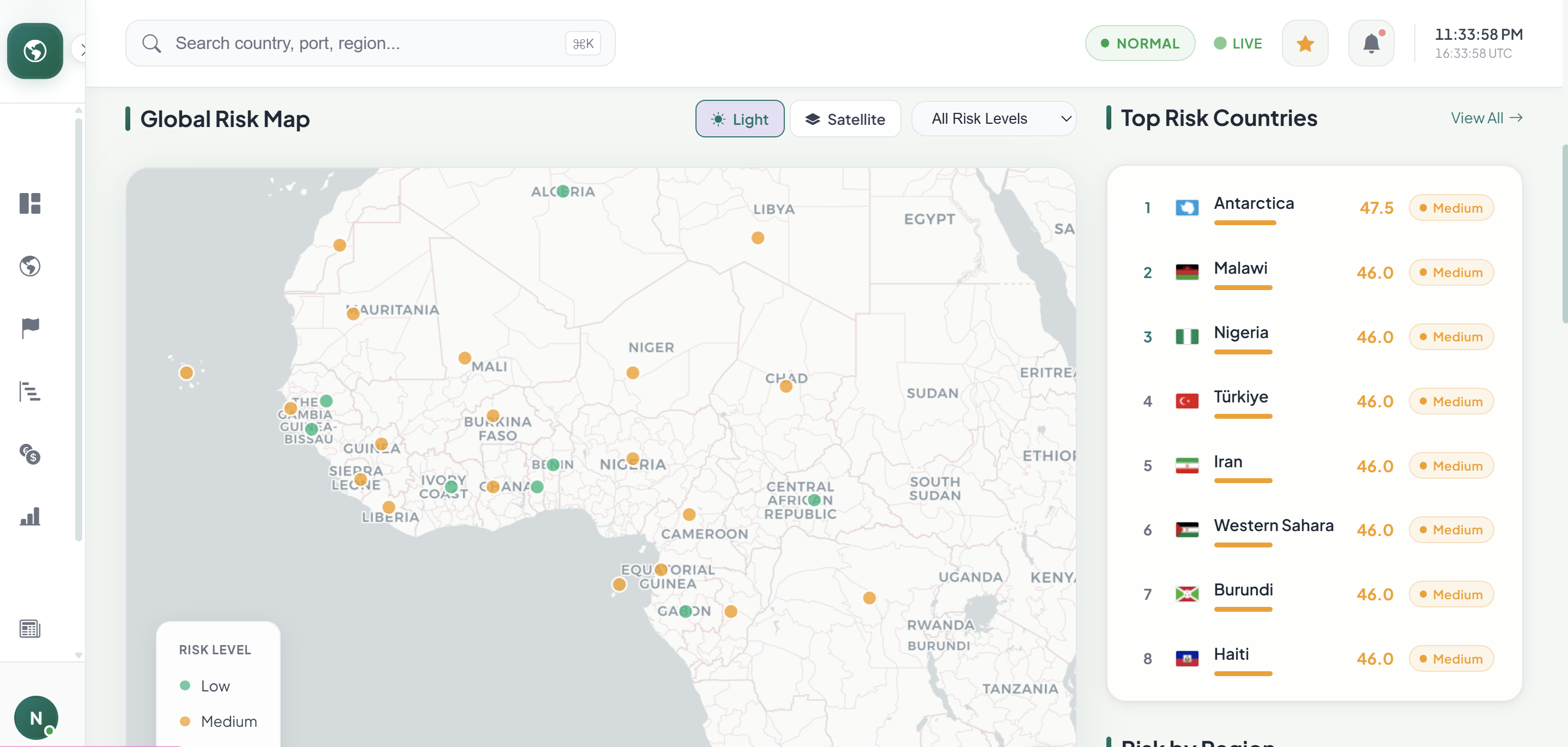Screen dimensions: 1568x747
Task: Click Haiti's Medium risk badge
Action: pyautogui.click(x=1450, y=658)
